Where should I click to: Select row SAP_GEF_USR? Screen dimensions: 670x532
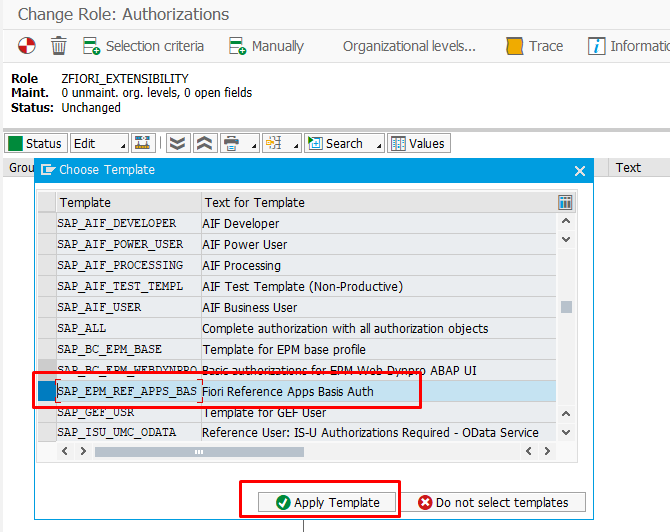tap(297, 412)
